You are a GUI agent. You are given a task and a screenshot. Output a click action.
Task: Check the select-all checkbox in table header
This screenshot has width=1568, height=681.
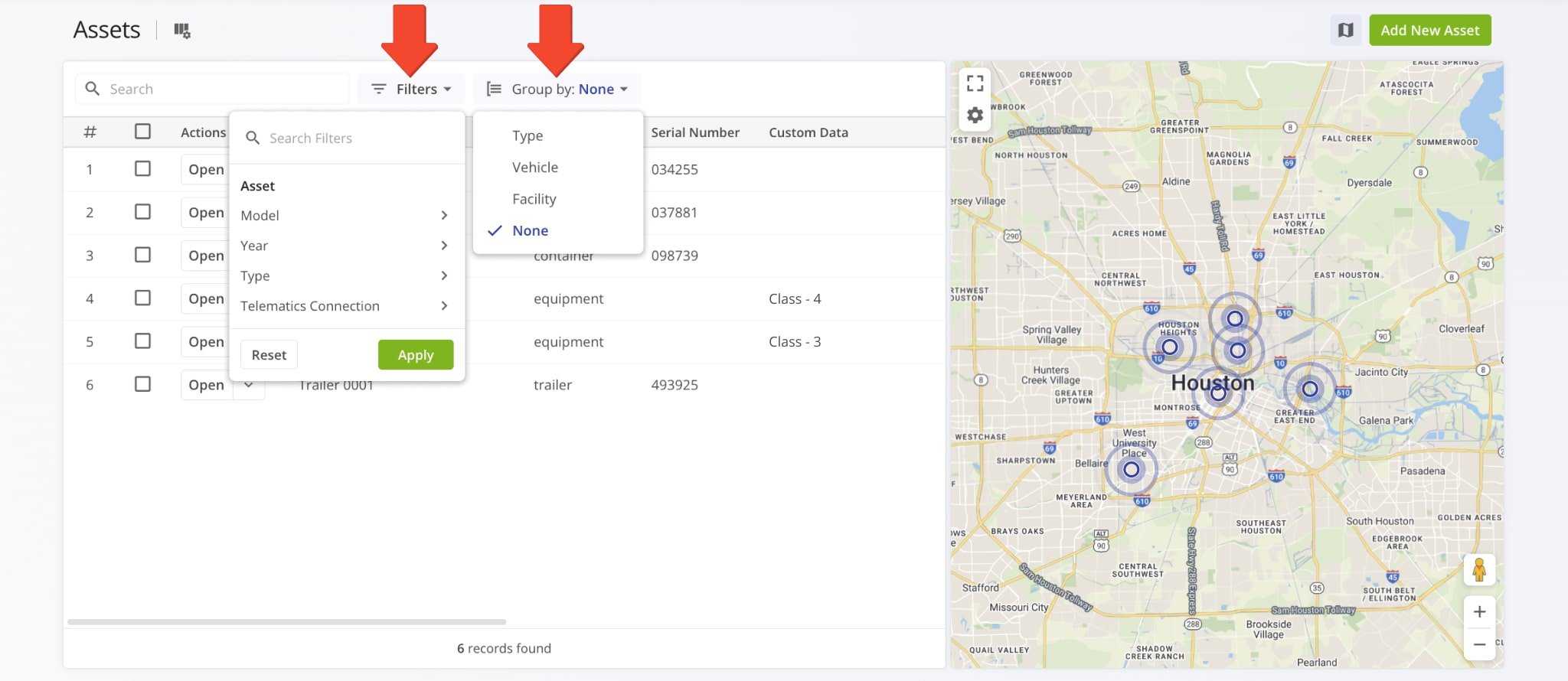[x=142, y=132]
